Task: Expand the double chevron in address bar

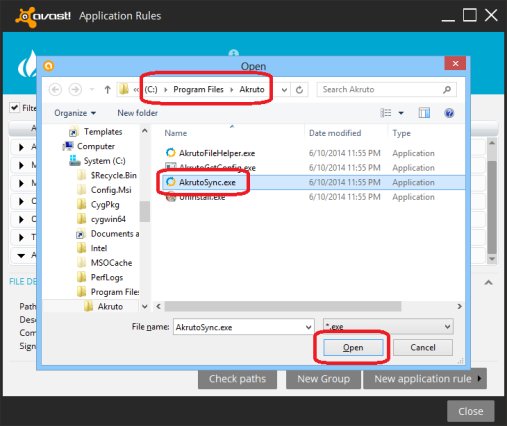Action: 136,90
